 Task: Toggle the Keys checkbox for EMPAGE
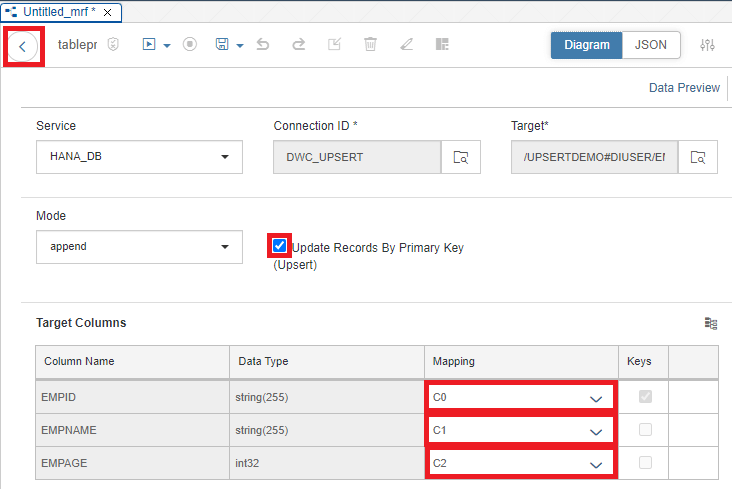coord(645,463)
